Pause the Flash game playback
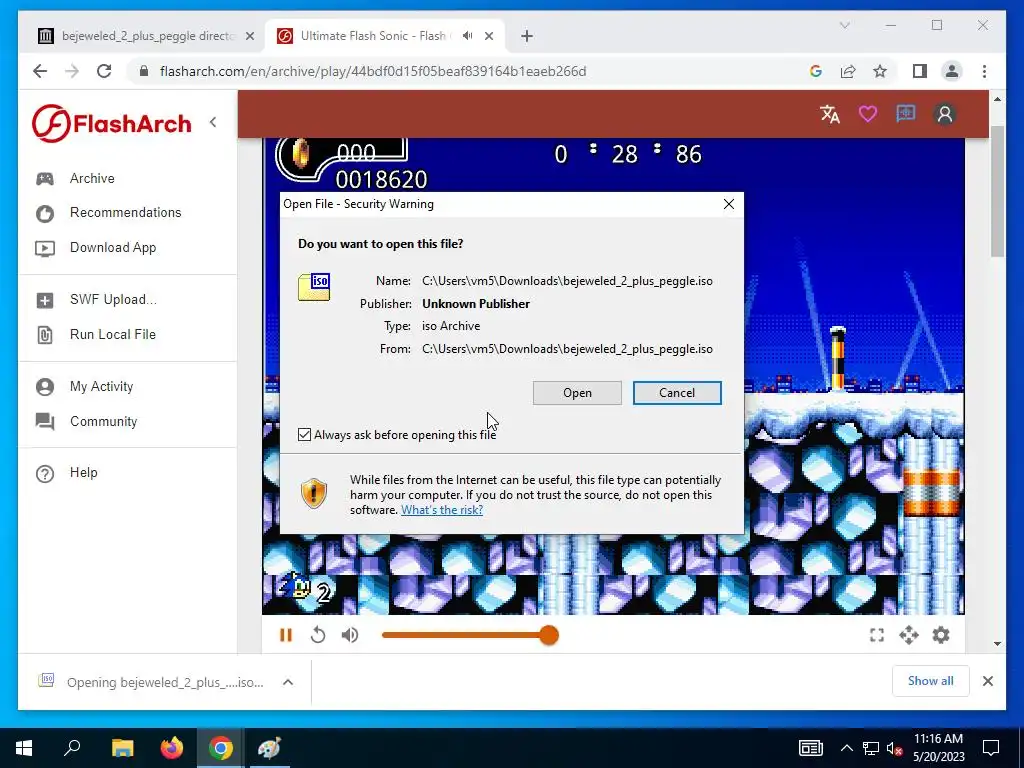1024x768 pixels. coord(285,635)
